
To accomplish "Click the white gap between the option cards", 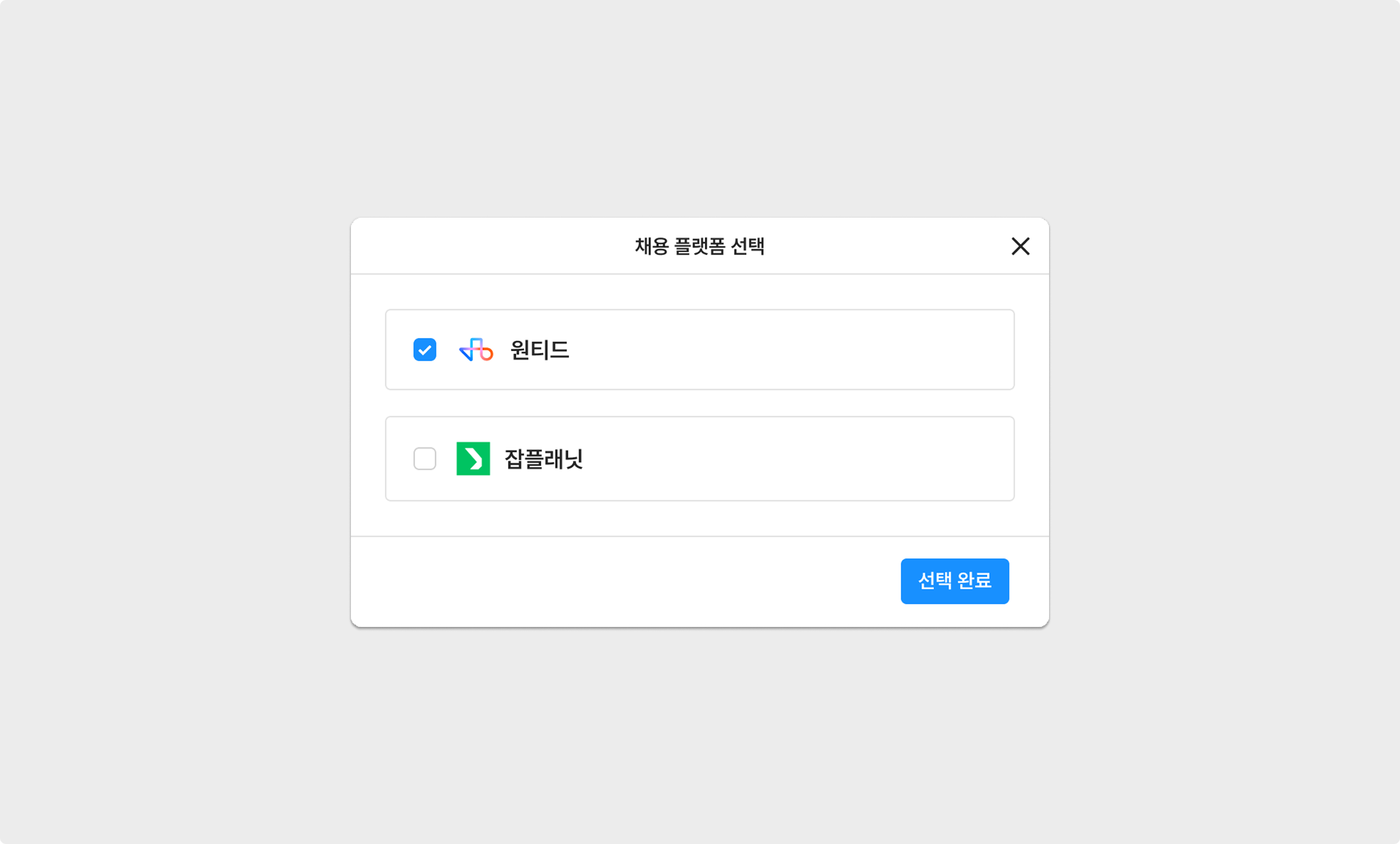I will coord(699,403).
